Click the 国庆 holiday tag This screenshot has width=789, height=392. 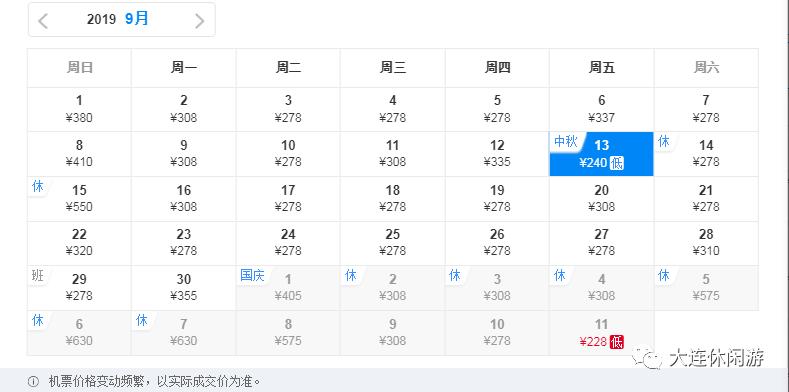[x=253, y=275]
